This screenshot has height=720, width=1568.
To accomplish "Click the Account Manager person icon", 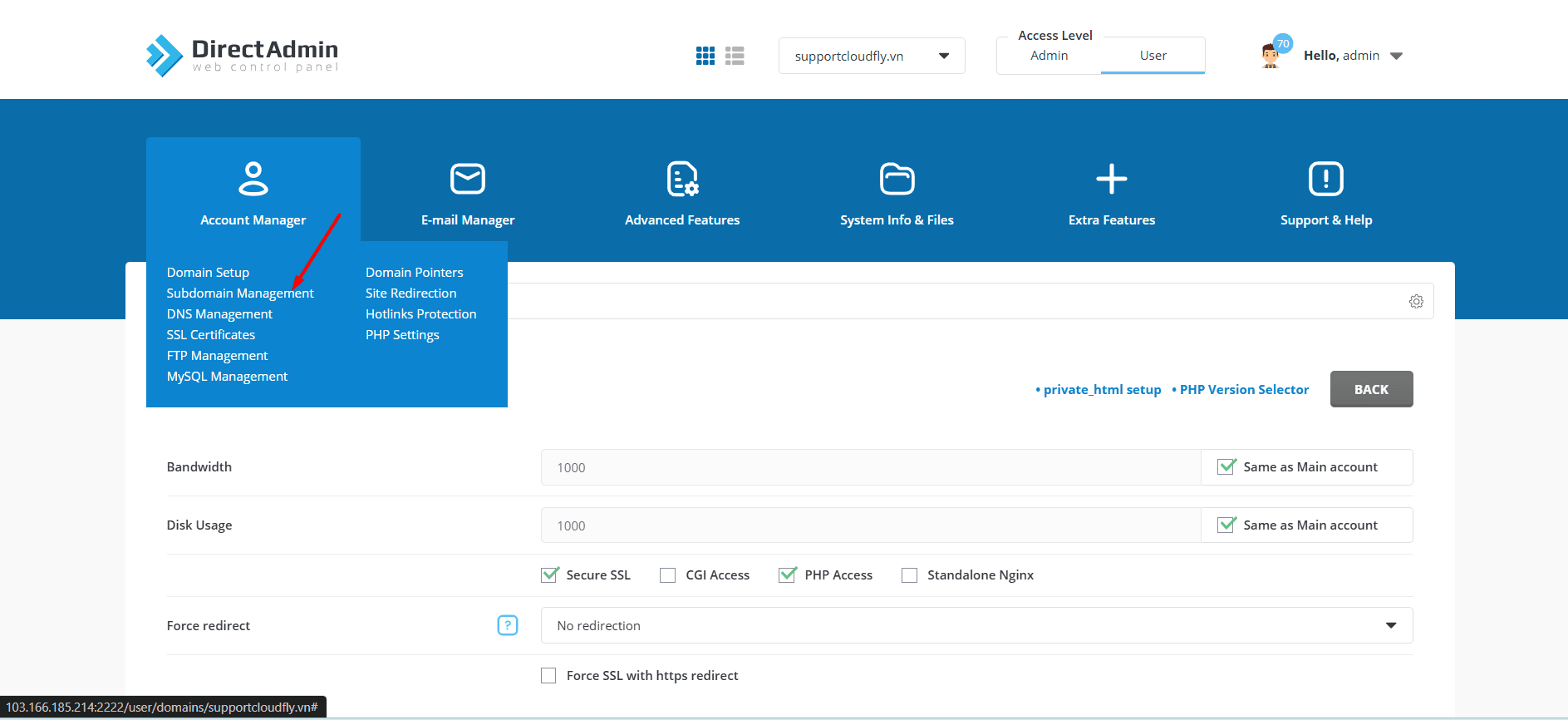I will 253,179.
